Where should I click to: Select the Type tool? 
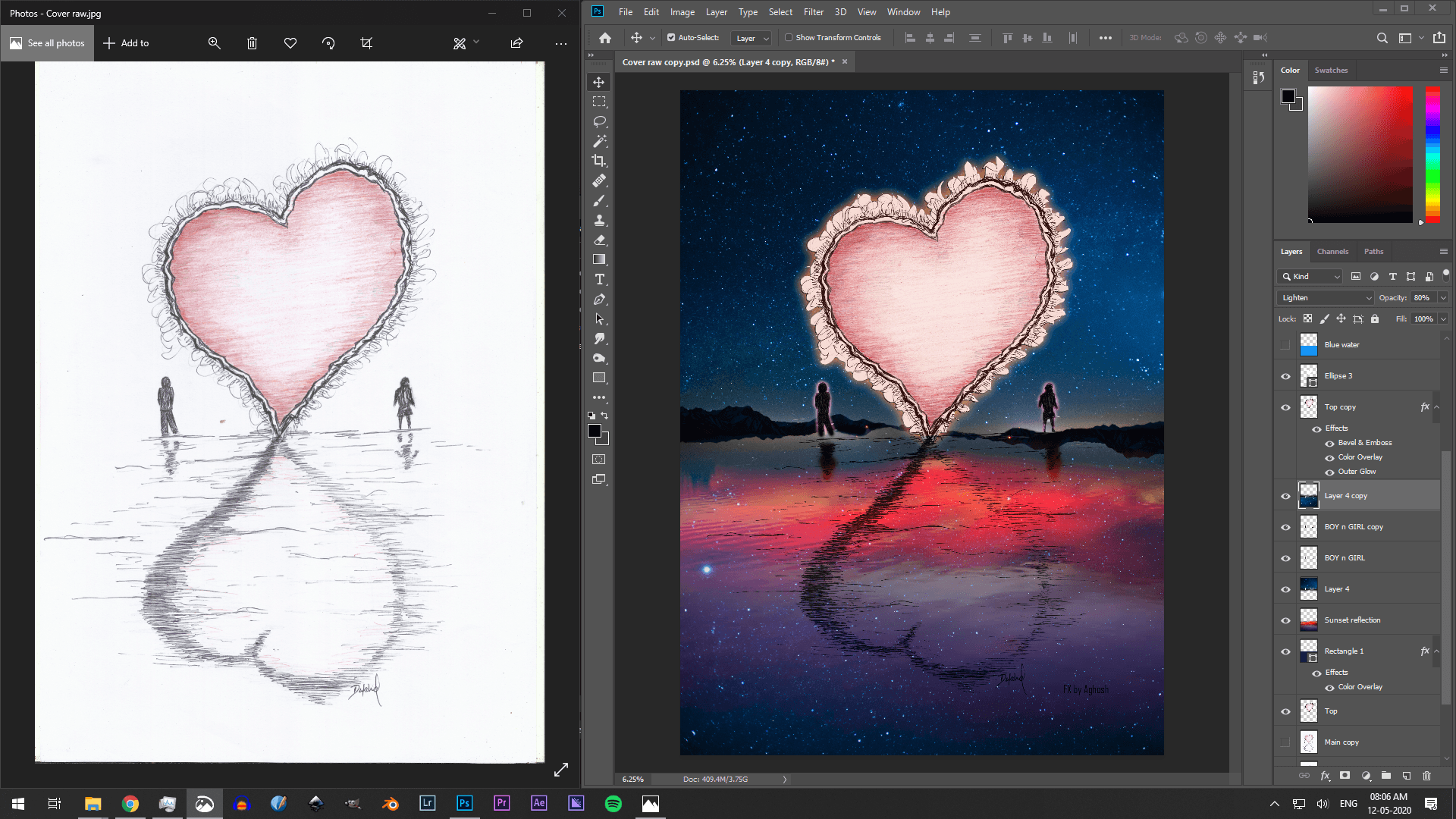click(599, 279)
